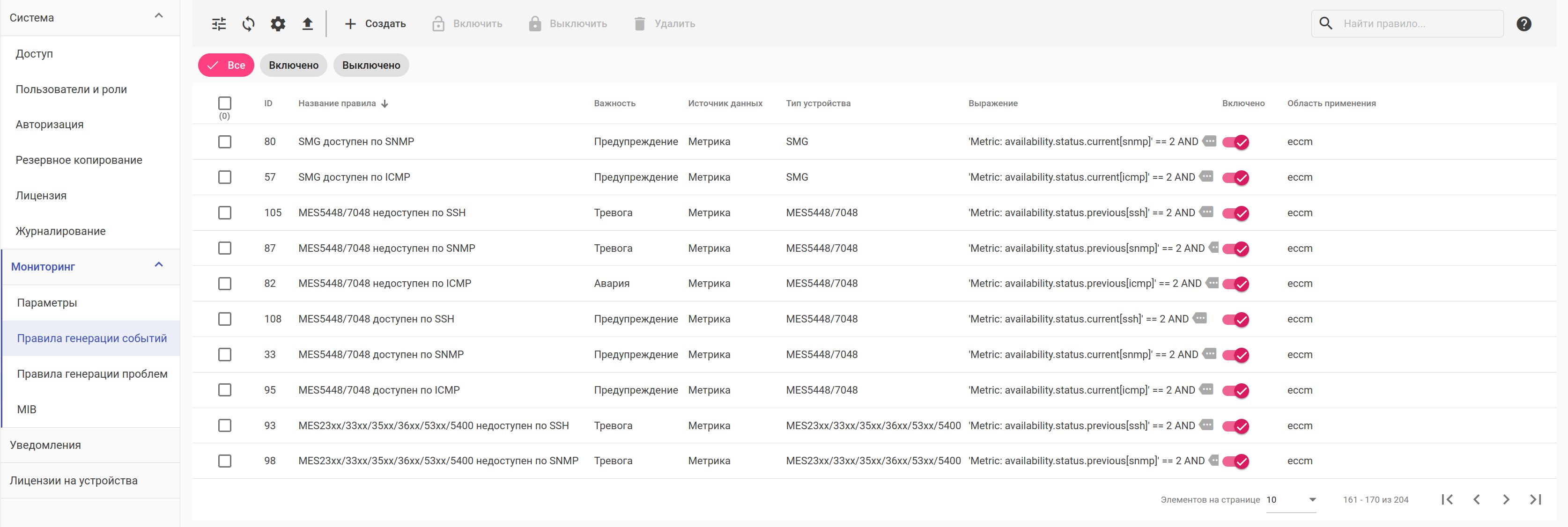Go to the last page of rules
The height and width of the screenshot is (527, 1568).
tap(1535, 499)
